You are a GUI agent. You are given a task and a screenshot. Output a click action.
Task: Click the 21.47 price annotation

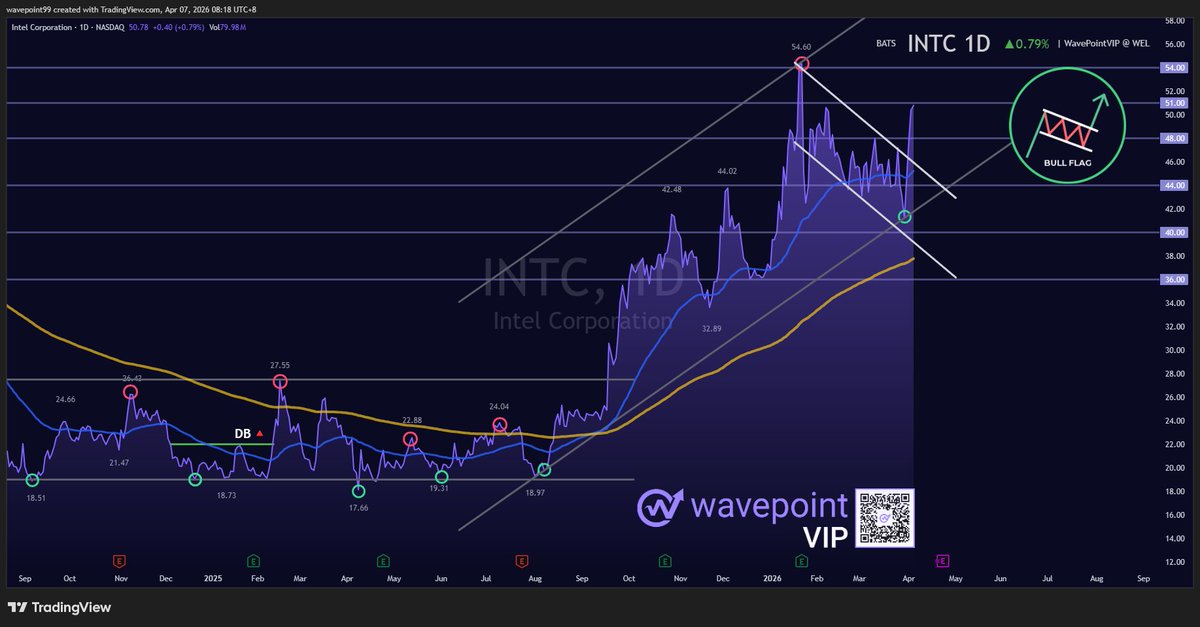click(119, 462)
